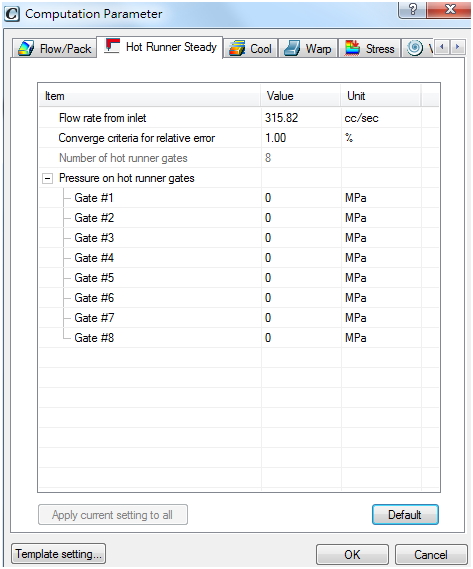473x569 pixels.
Task: Reset values with the Default button
Action: coord(405,514)
